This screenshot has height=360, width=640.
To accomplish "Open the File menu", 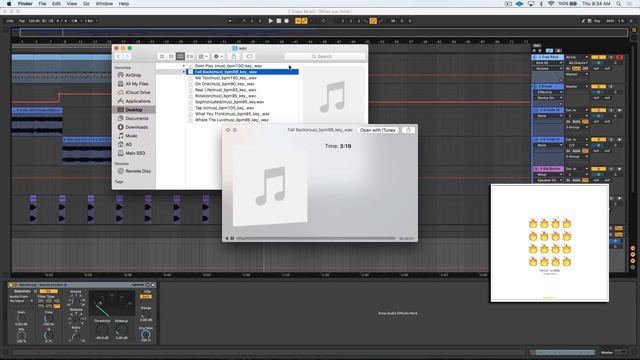I will click(42, 4).
